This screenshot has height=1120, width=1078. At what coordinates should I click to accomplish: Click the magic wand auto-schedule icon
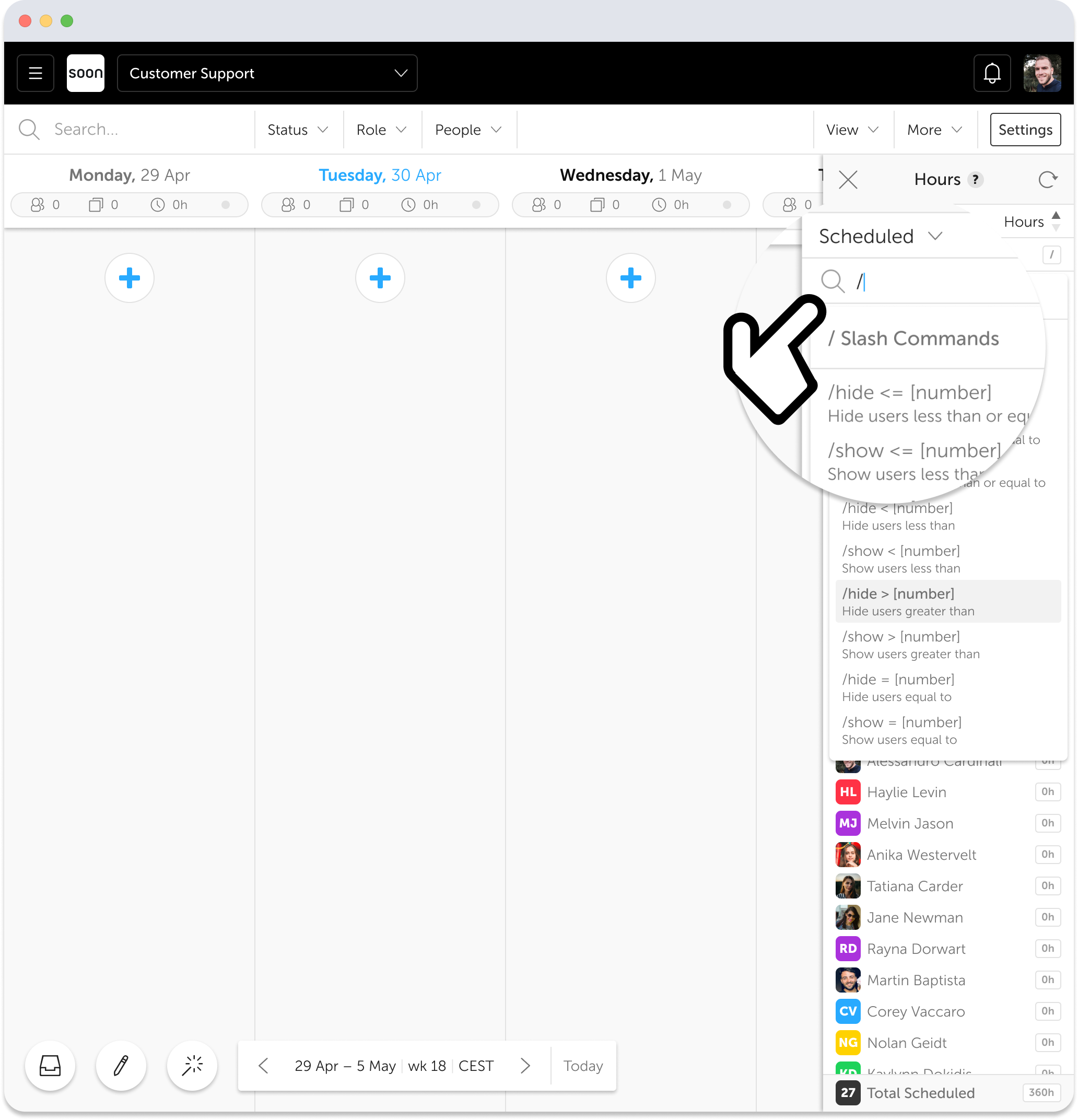(x=192, y=1065)
